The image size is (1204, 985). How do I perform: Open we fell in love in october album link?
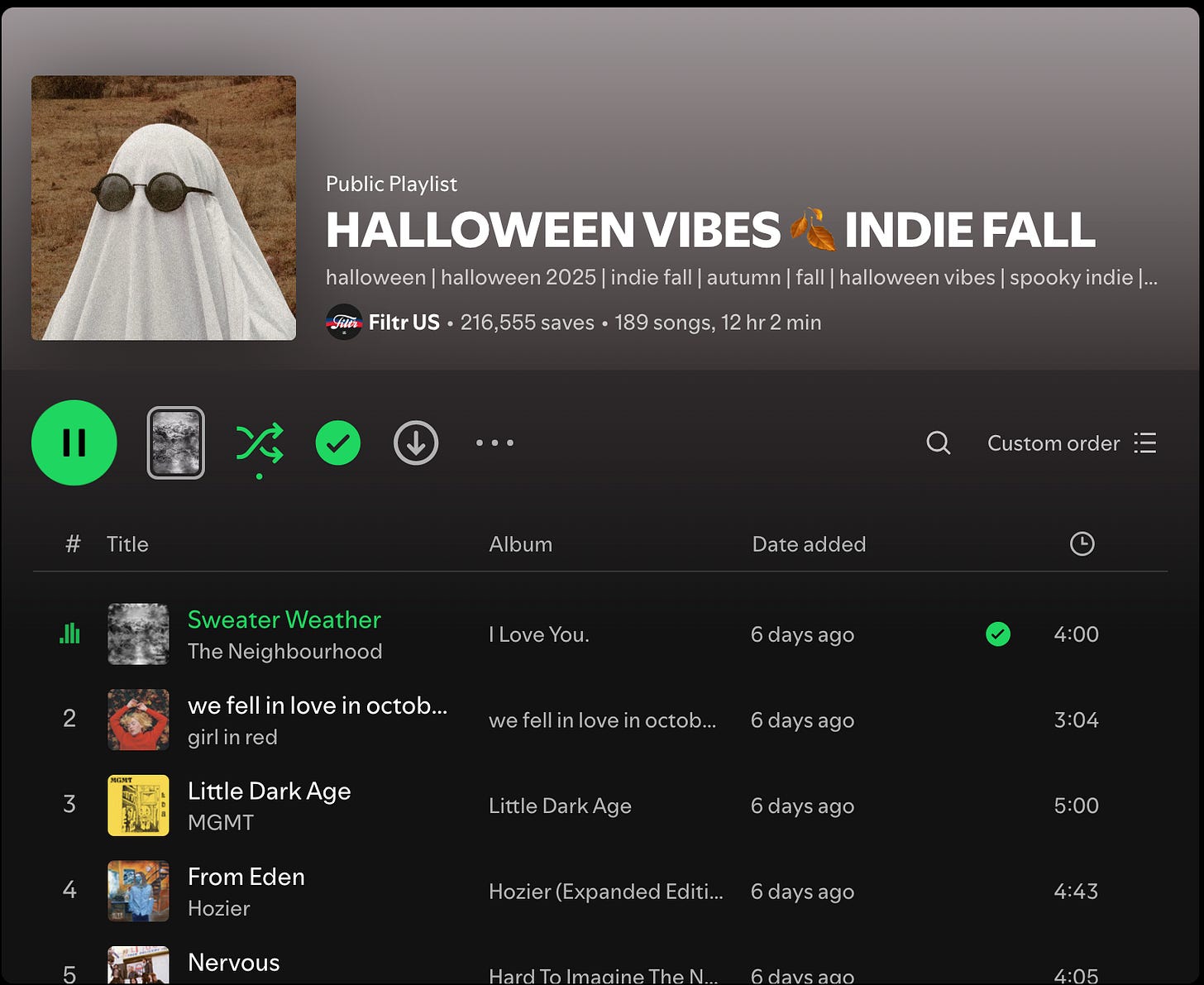(x=602, y=720)
